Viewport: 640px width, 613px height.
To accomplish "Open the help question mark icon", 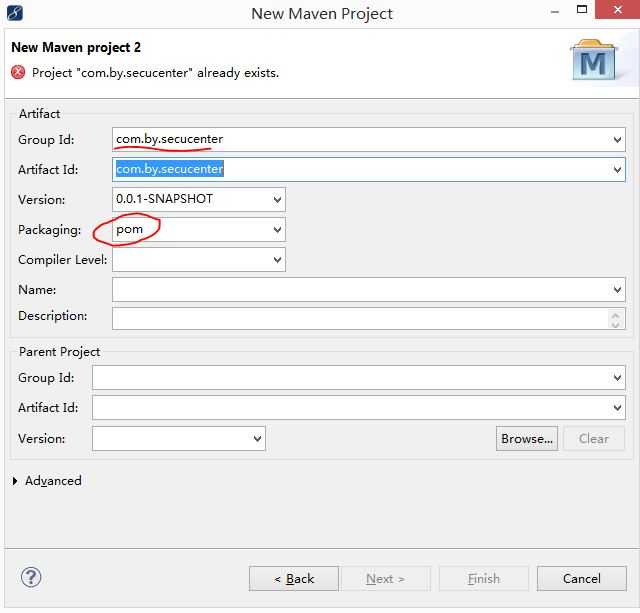I will coord(31,577).
